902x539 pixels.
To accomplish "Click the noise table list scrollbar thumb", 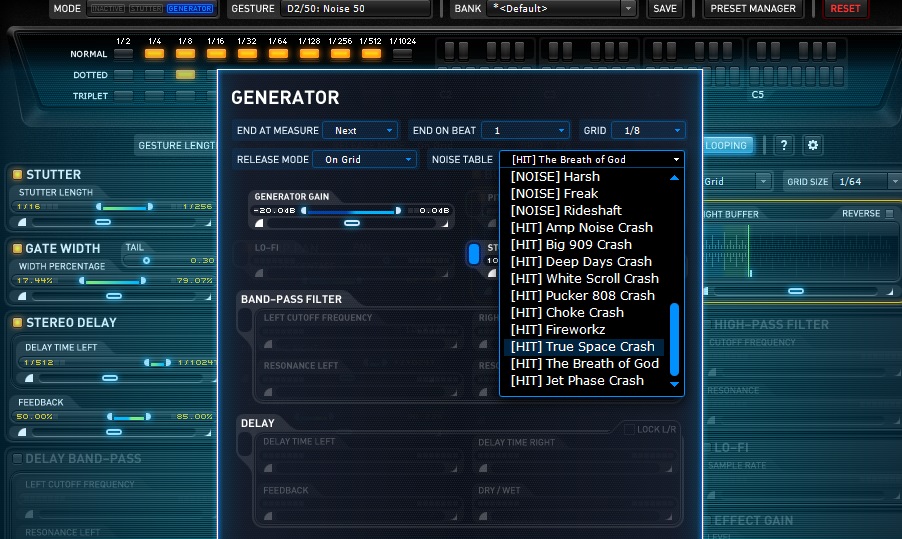I will (674, 339).
